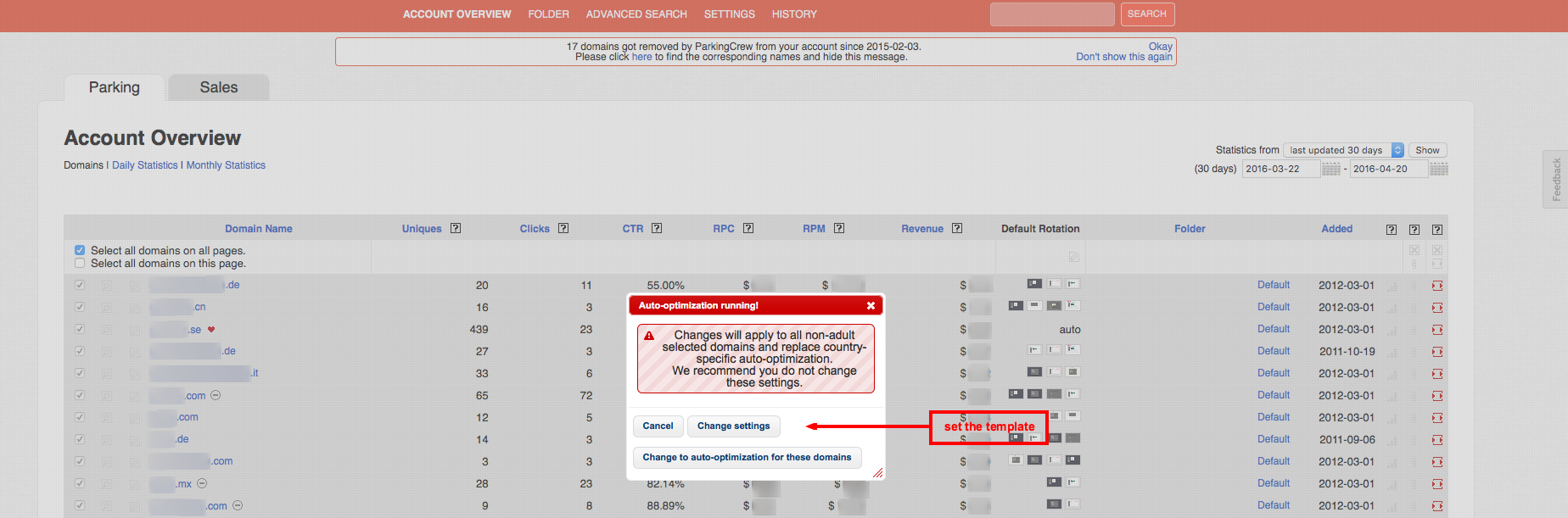This screenshot has width=1568, height=518.
Task: Click the red heart icon beside the .se domain
Action: pyautogui.click(x=211, y=330)
